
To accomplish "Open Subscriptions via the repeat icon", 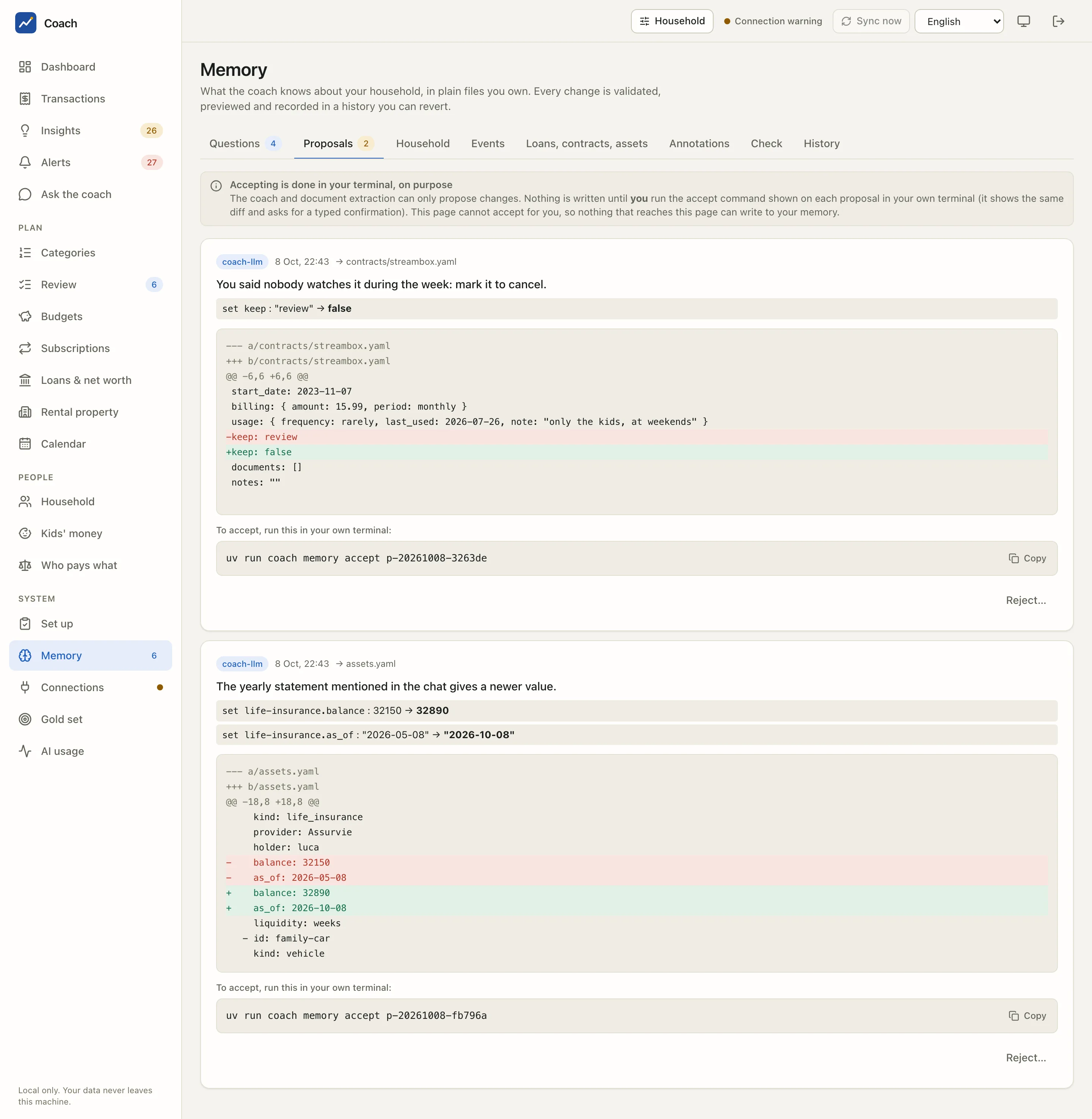I will [25, 348].
